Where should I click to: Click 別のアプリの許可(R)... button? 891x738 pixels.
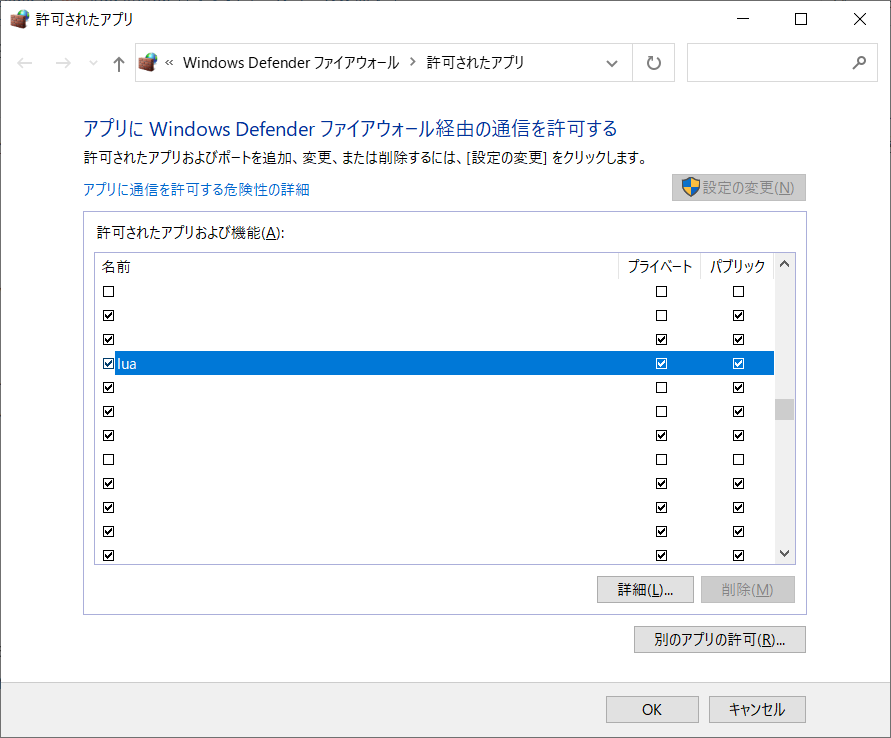(x=720, y=640)
